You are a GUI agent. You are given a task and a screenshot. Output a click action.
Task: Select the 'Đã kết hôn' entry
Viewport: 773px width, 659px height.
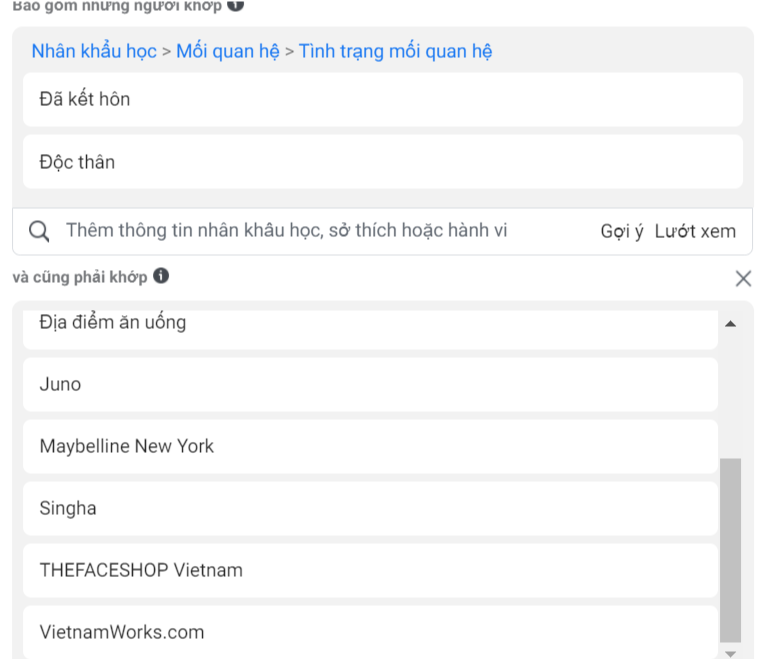click(382, 99)
